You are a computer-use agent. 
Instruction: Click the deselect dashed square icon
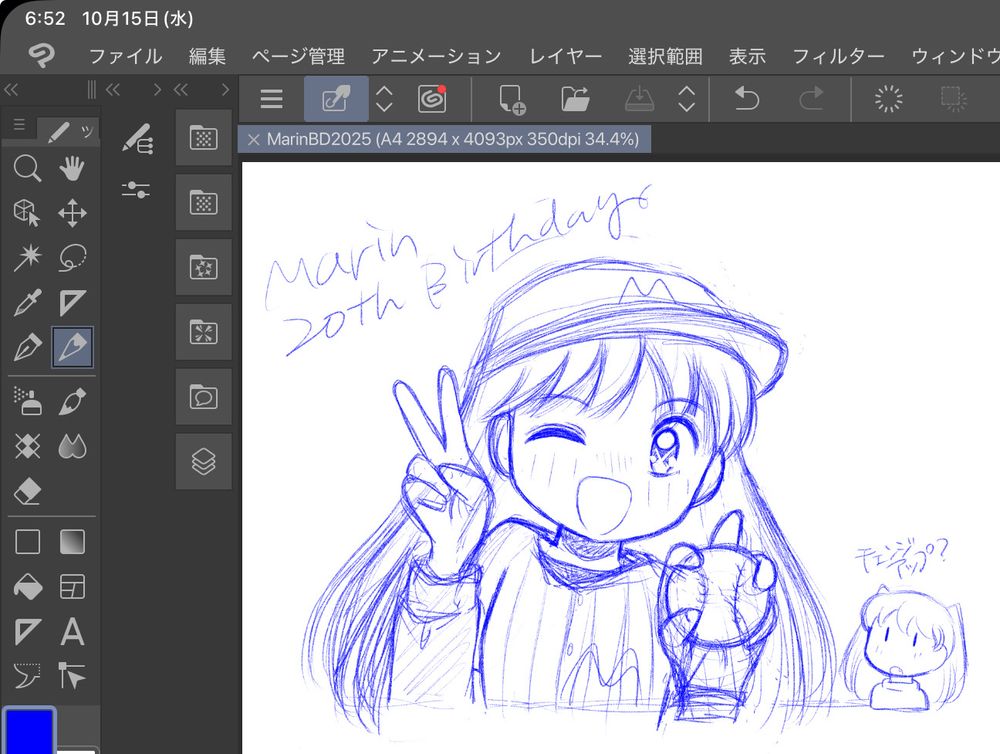953,99
